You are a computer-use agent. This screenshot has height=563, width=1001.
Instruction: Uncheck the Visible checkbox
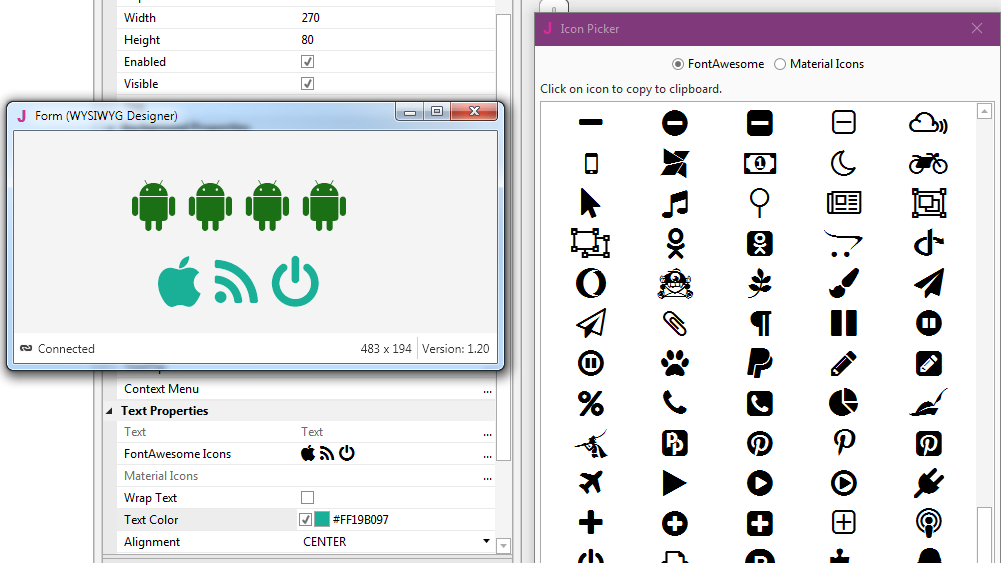coord(307,84)
